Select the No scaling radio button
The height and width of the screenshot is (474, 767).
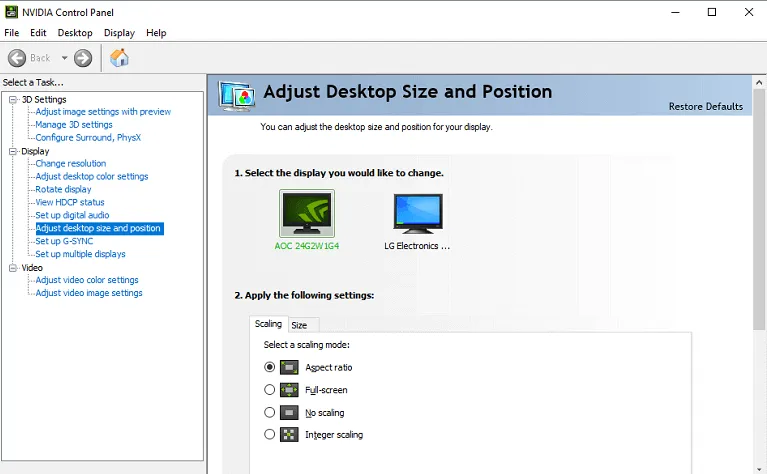pos(270,412)
